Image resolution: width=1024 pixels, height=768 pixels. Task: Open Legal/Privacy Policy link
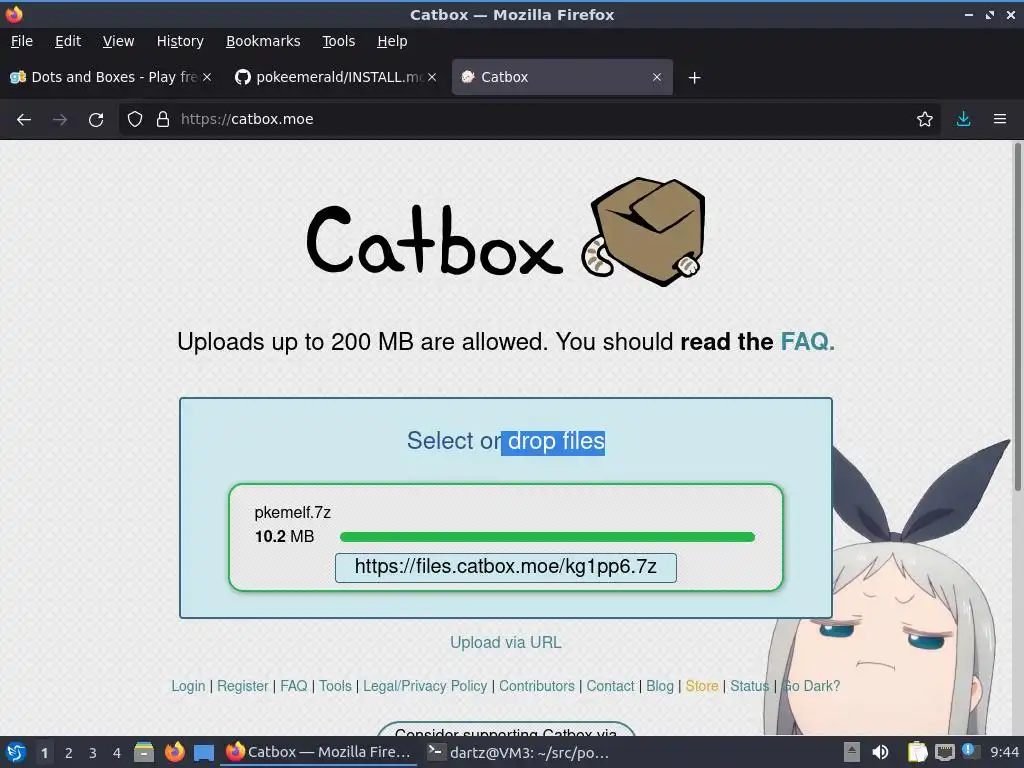point(425,686)
